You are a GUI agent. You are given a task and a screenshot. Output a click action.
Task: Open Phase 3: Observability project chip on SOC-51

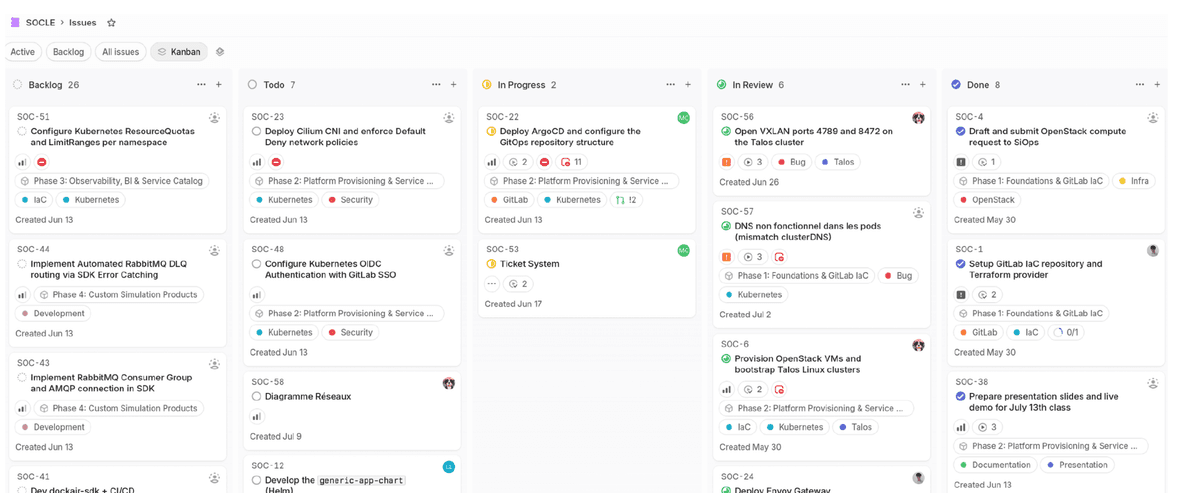(x=112, y=181)
